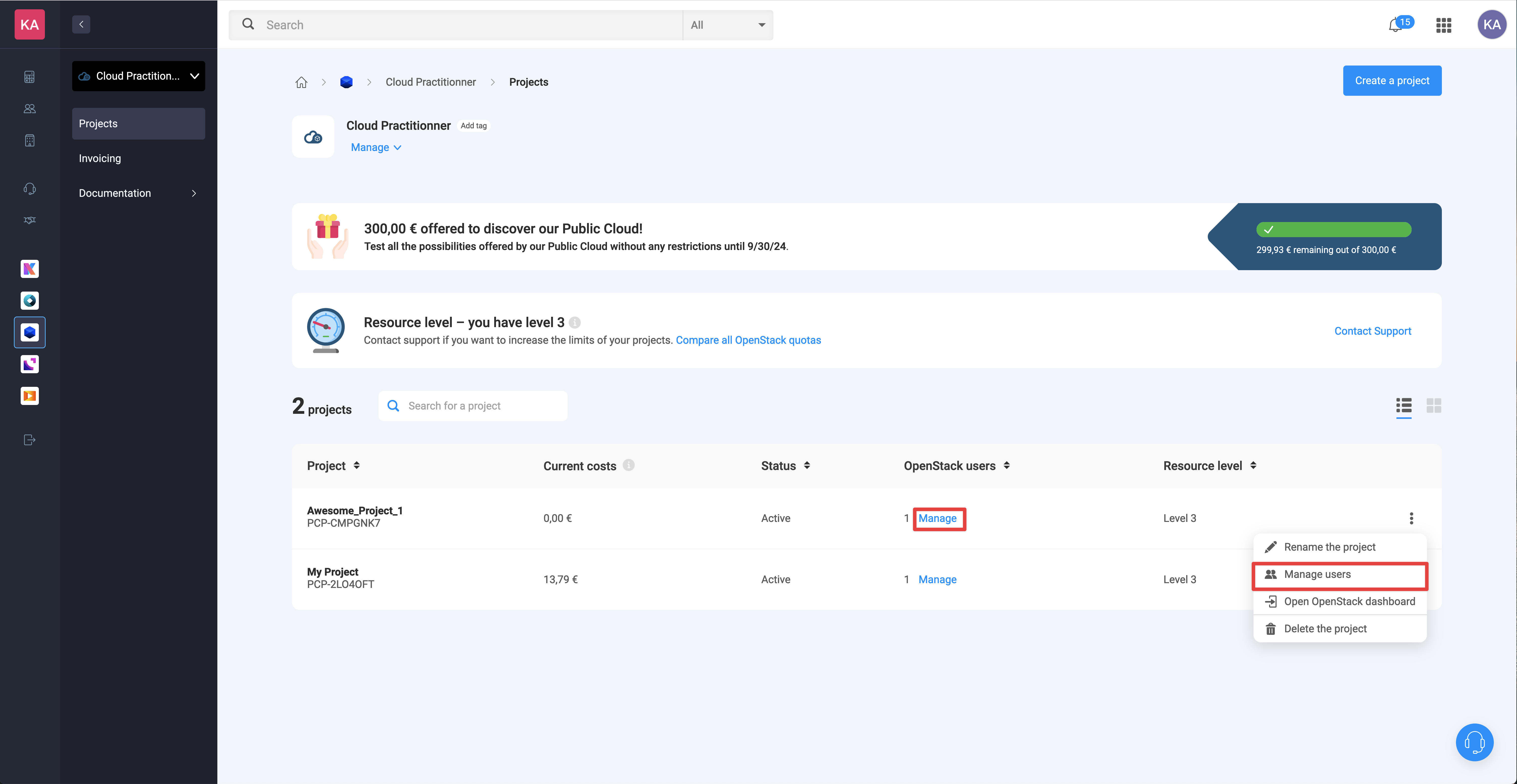The width and height of the screenshot is (1517, 784).
Task: Collapse the sidebar with the back arrow
Action: tap(81, 25)
